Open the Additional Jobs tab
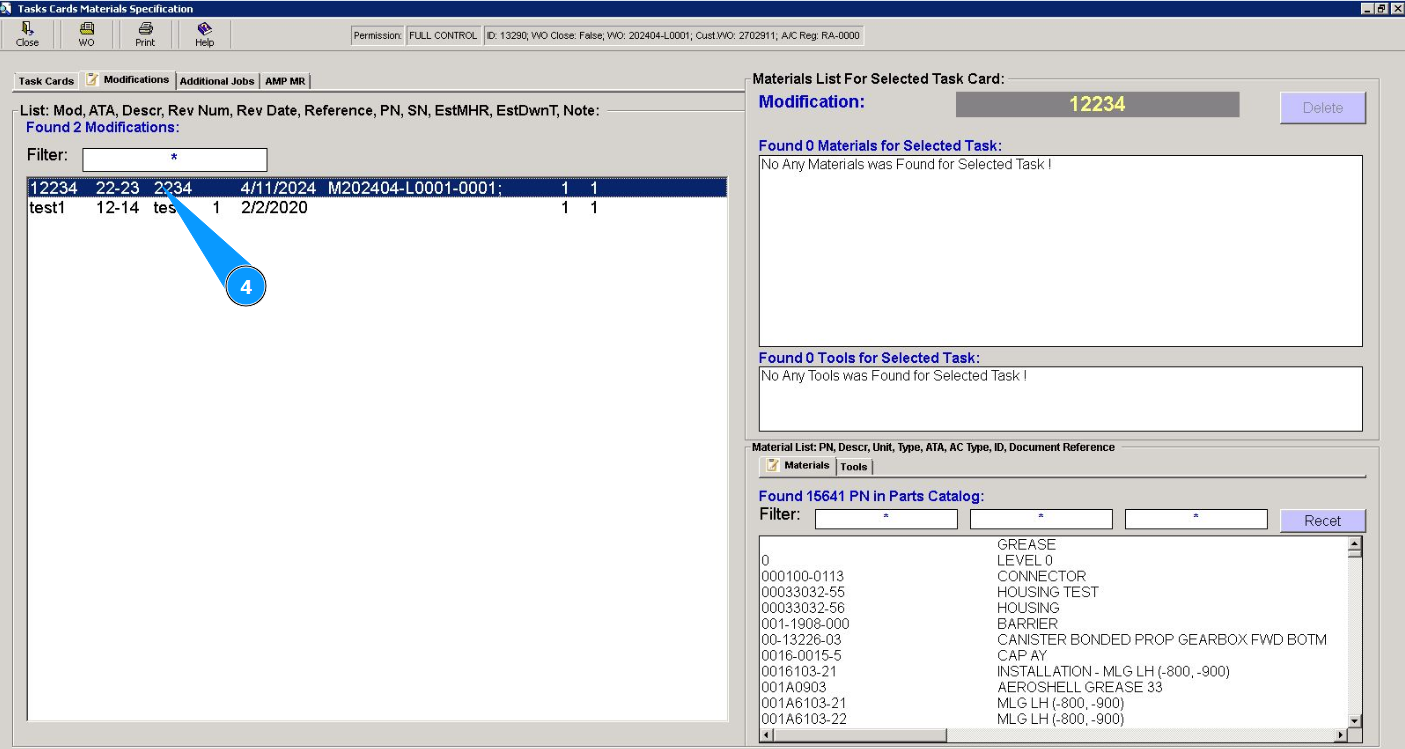 click(x=218, y=81)
